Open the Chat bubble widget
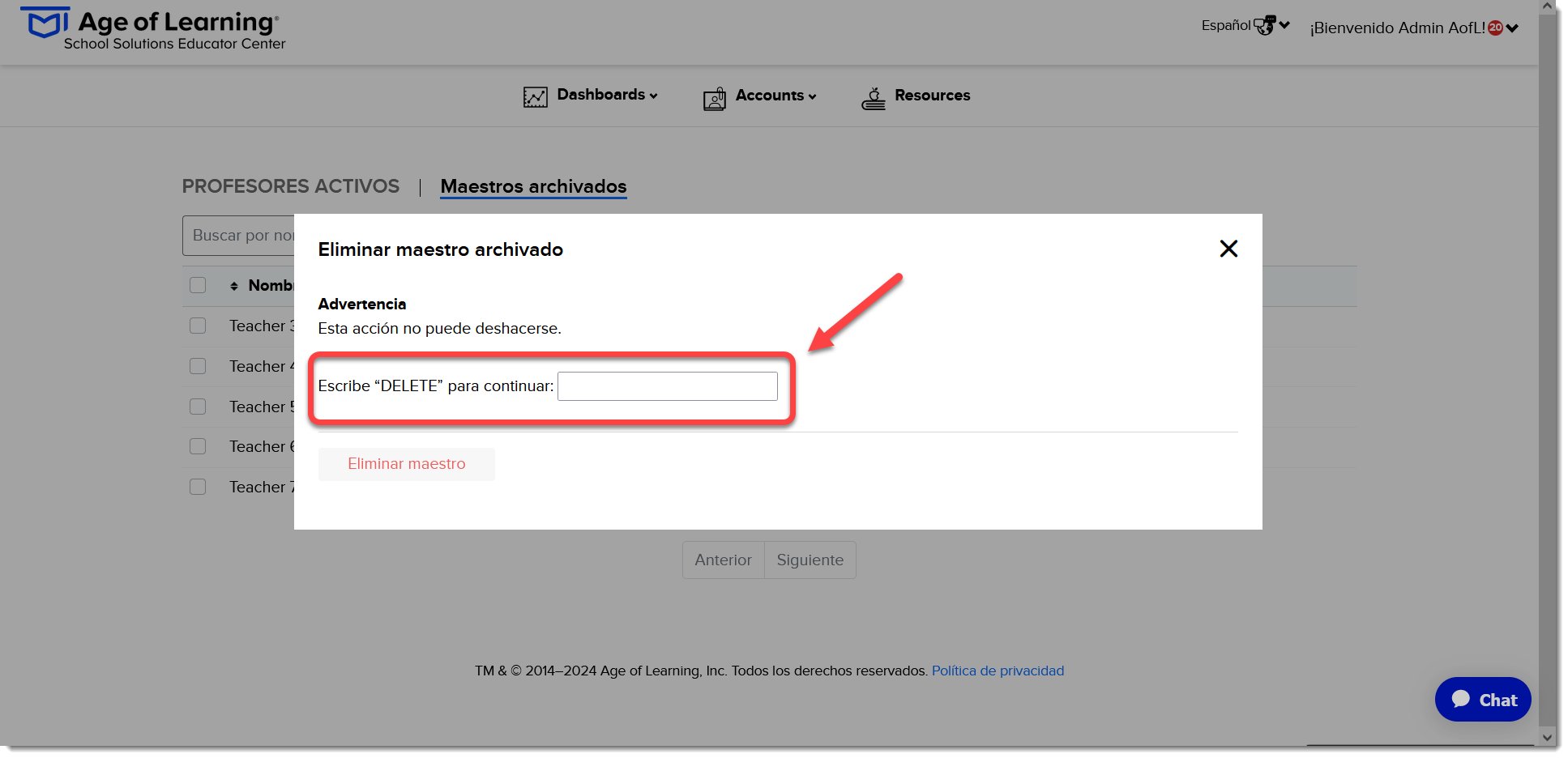Image resolution: width=1568 pixels, height=758 pixels. tap(1482, 699)
